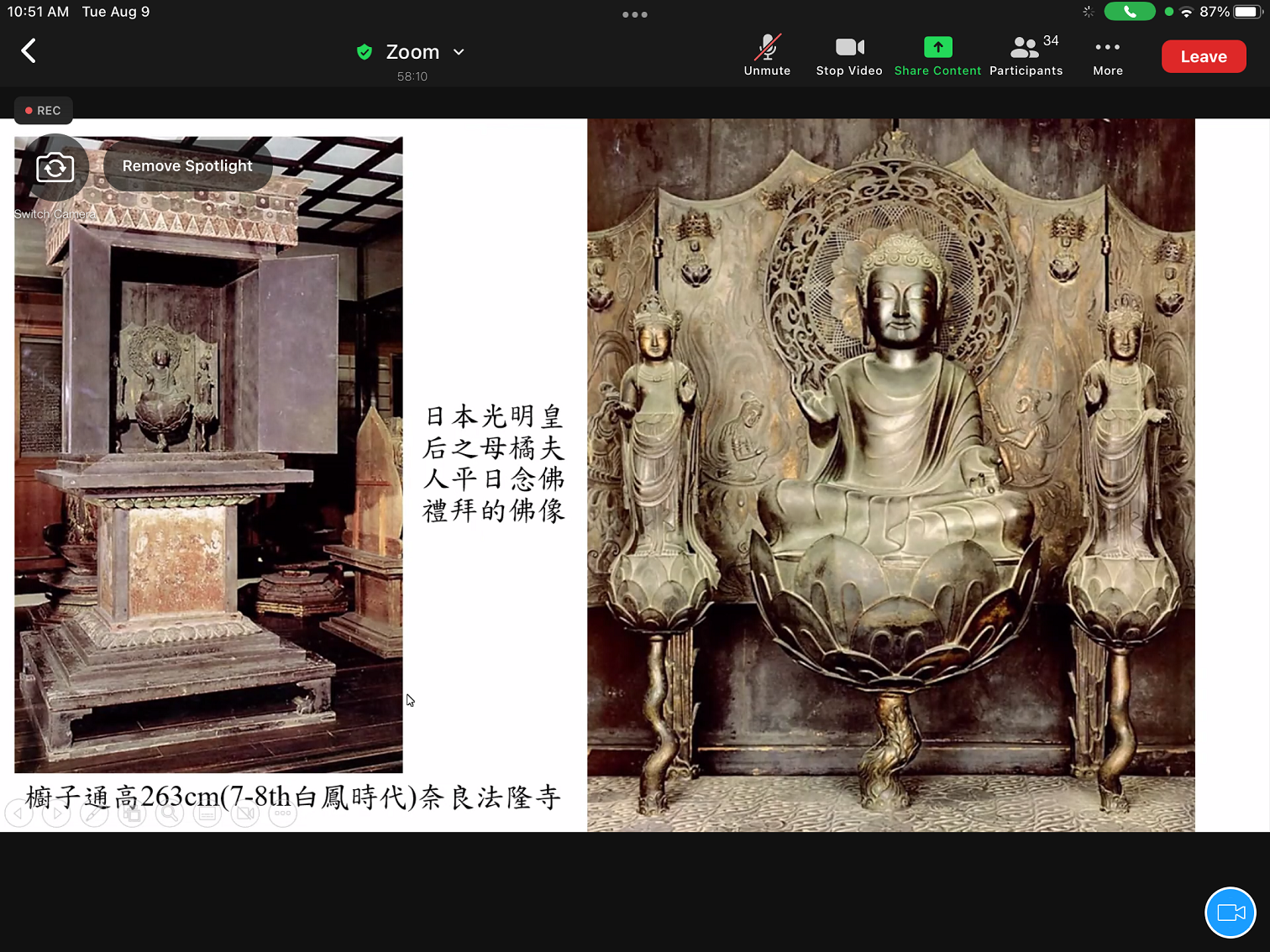Open Share Content
This screenshot has width=1270, height=952.
tap(937, 55)
